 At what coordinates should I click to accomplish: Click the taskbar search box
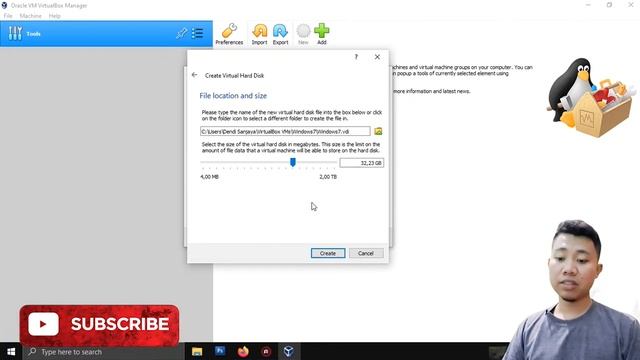coord(103,351)
